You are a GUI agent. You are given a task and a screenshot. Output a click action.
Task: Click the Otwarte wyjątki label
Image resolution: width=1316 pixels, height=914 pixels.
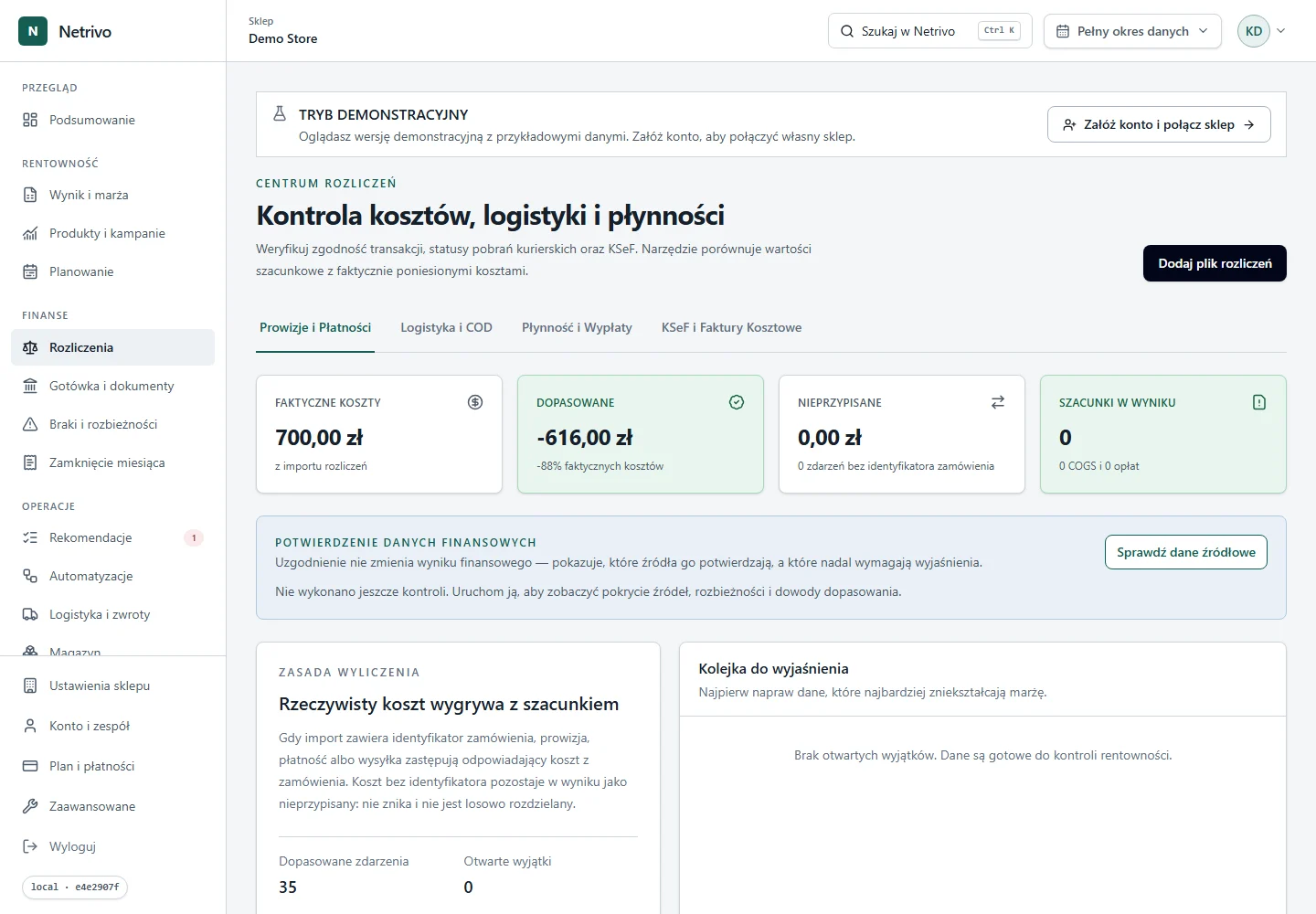tap(507, 861)
